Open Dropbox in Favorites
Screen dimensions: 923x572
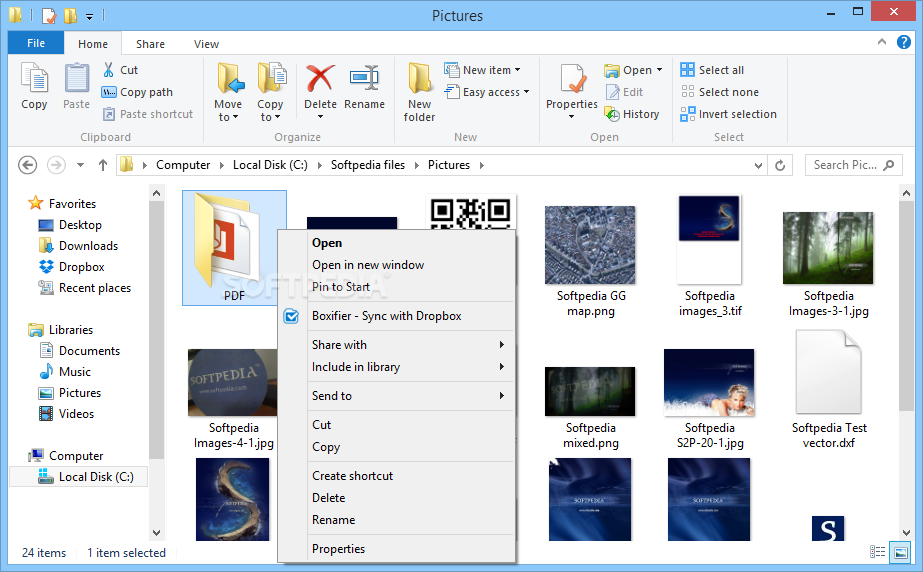point(72,267)
